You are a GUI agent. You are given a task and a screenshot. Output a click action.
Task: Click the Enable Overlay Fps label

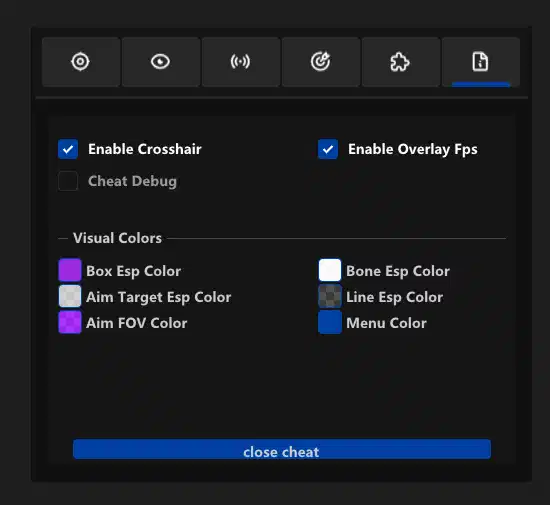412,149
